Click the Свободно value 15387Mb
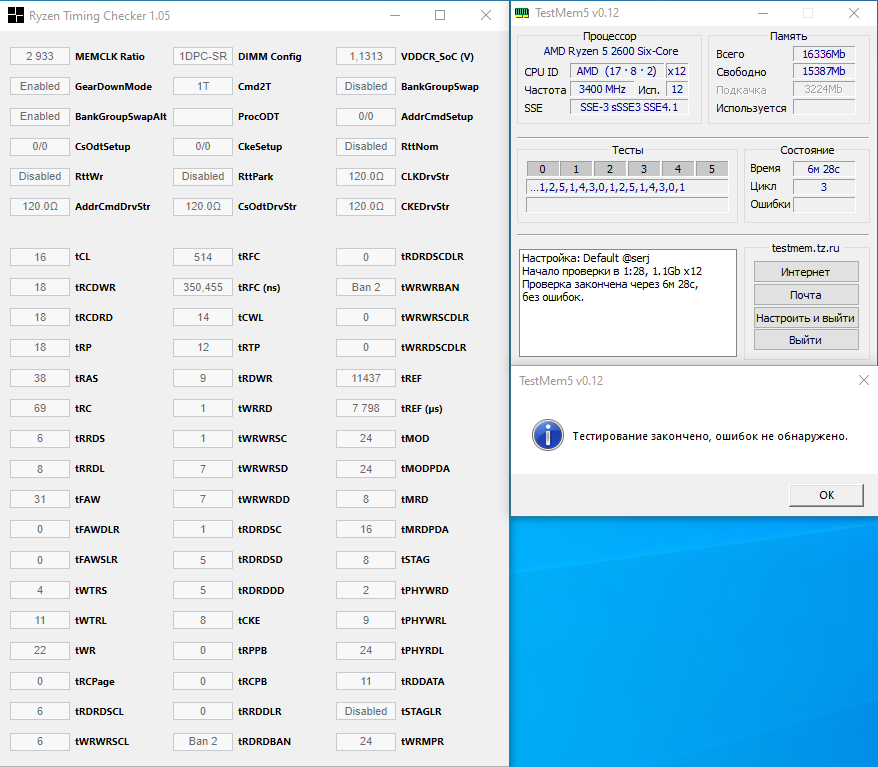878x767 pixels. tap(824, 71)
